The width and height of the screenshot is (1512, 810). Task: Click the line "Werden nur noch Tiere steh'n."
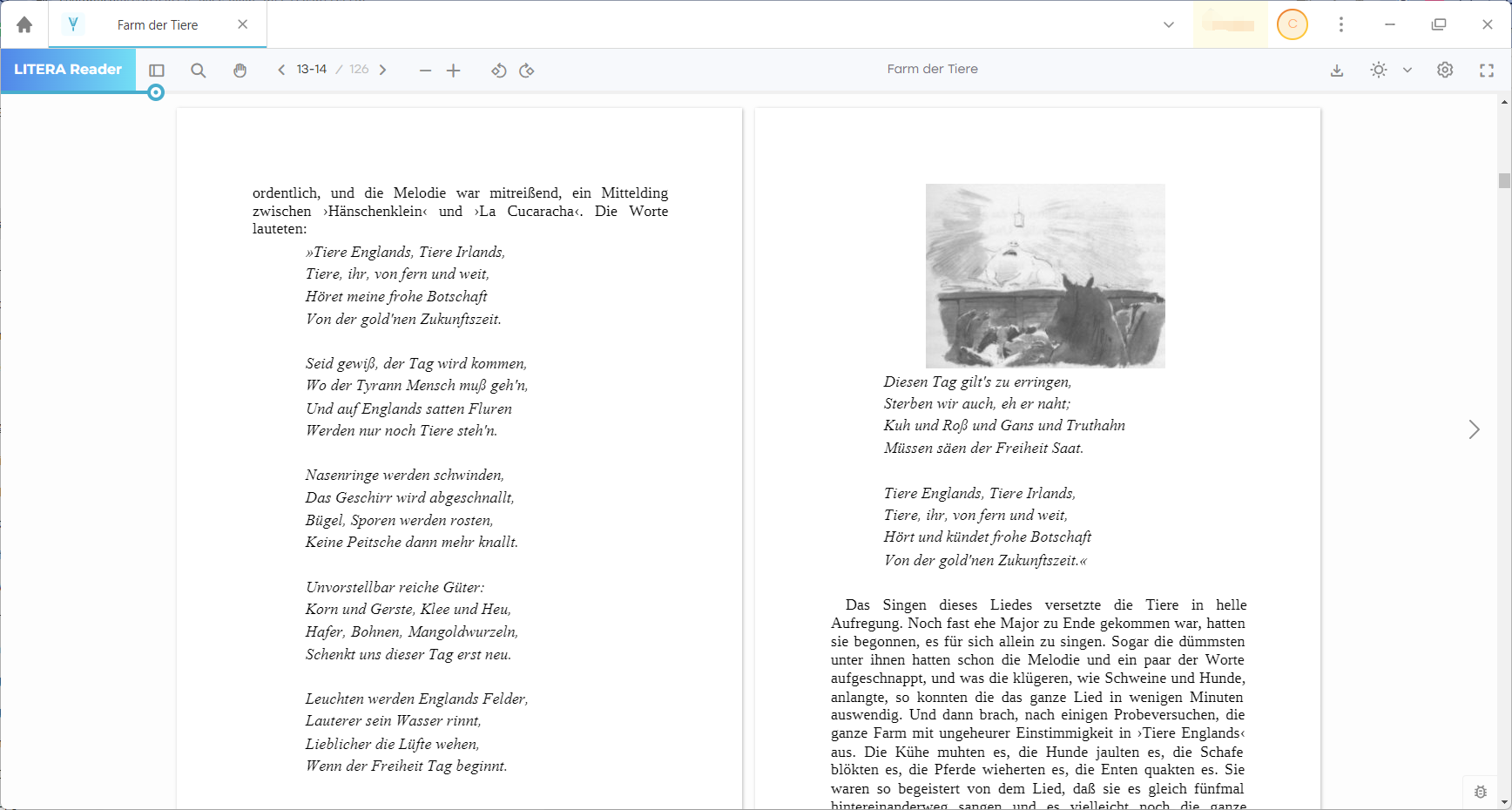401,430
